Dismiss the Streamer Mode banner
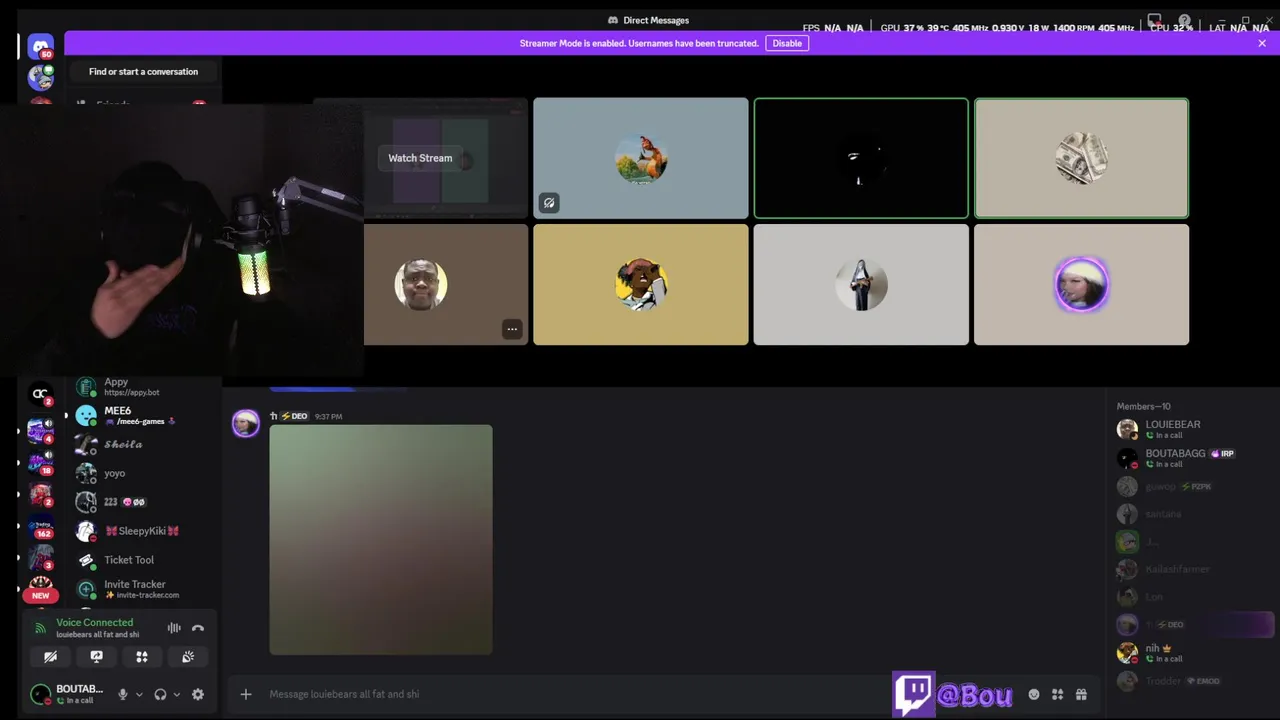1280x720 pixels. point(1262,43)
